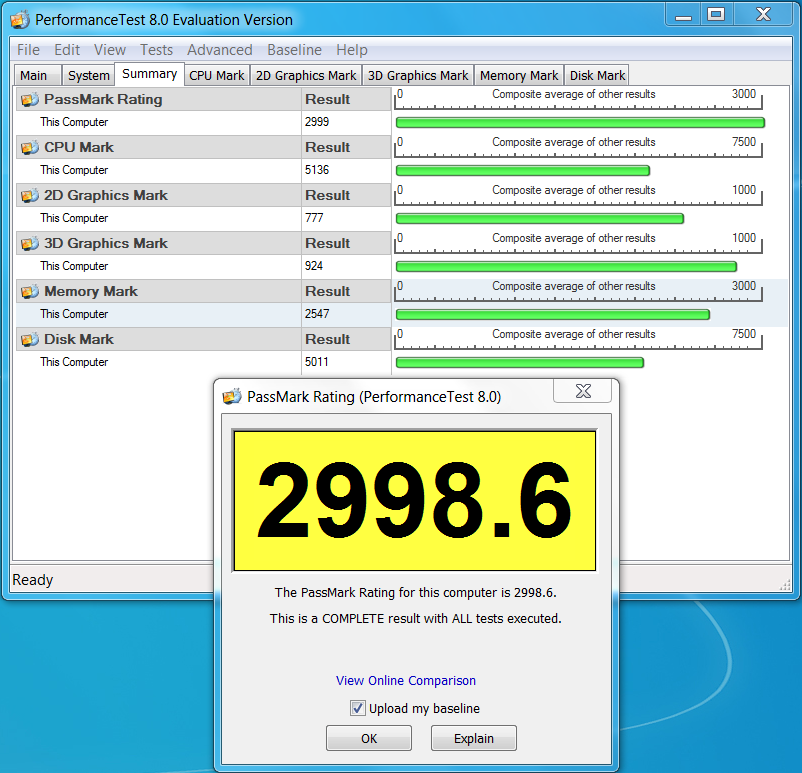This screenshot has width=802, height=773.
Task: Click the PassMark Rating dialog title icon
Action: click(232, 396)
